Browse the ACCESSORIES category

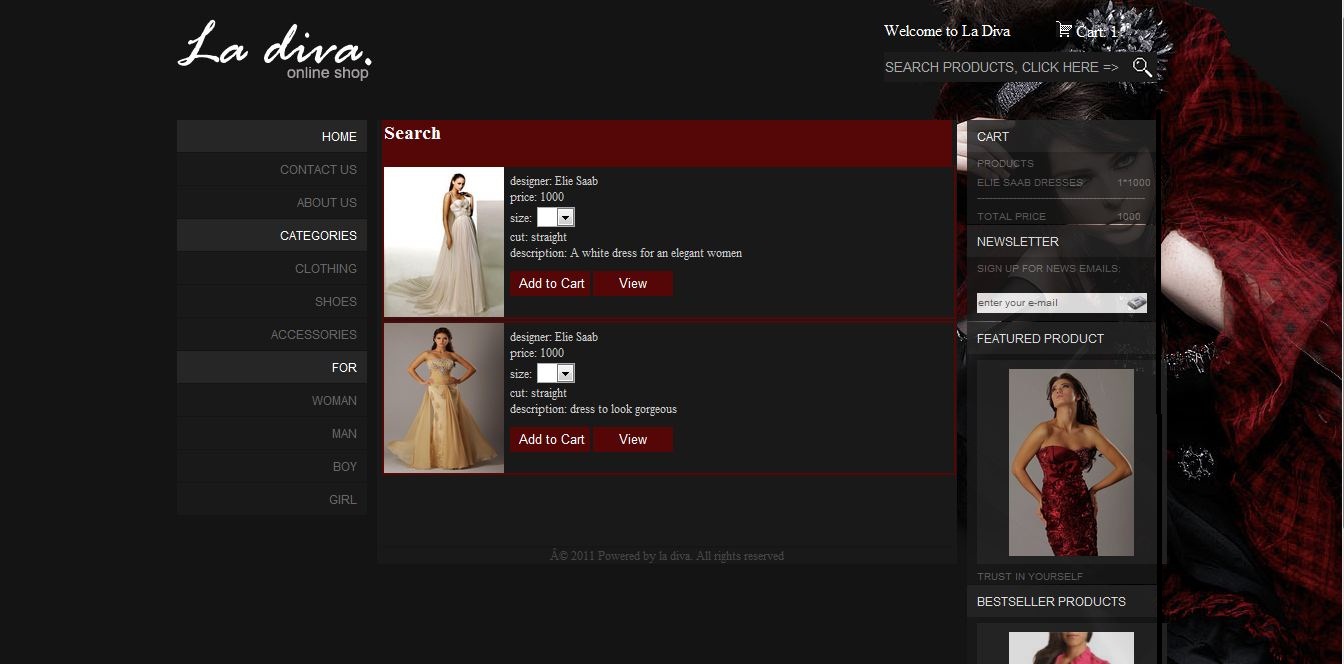point(313,334)
